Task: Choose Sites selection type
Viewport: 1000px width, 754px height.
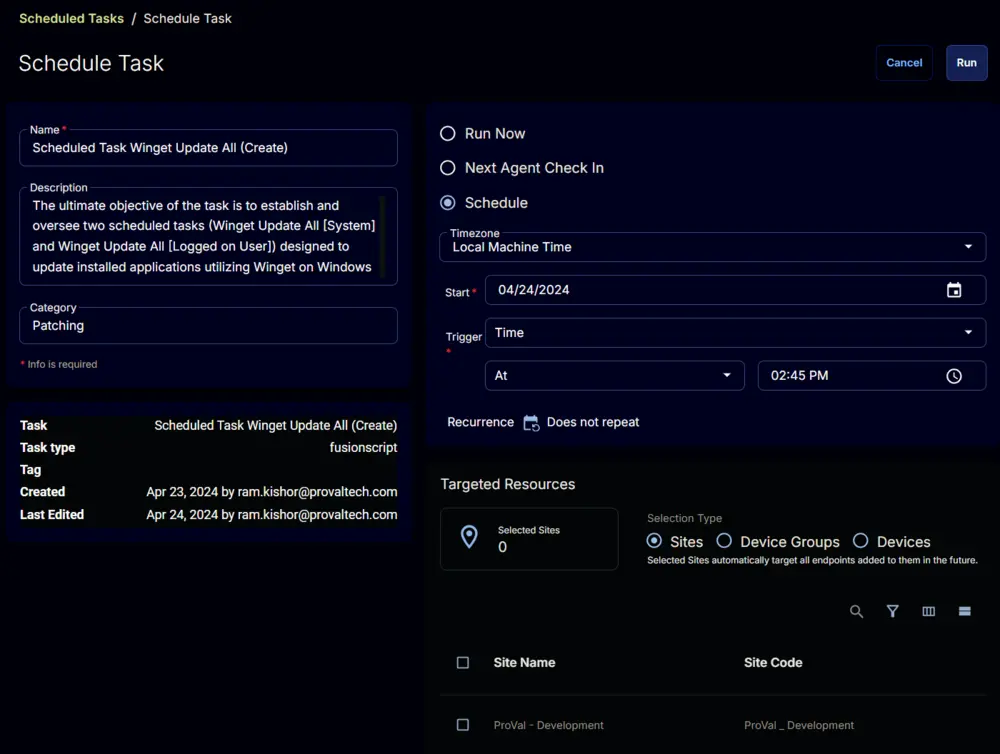Action: (654, 541)
